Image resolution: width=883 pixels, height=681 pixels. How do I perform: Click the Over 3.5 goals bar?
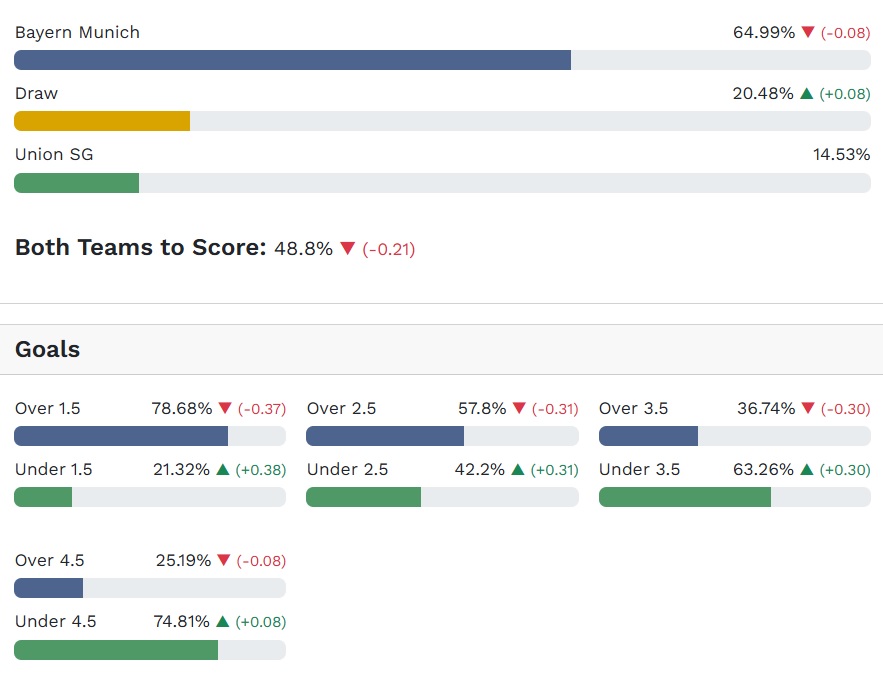pyautogui.click(x=648, y=436)
